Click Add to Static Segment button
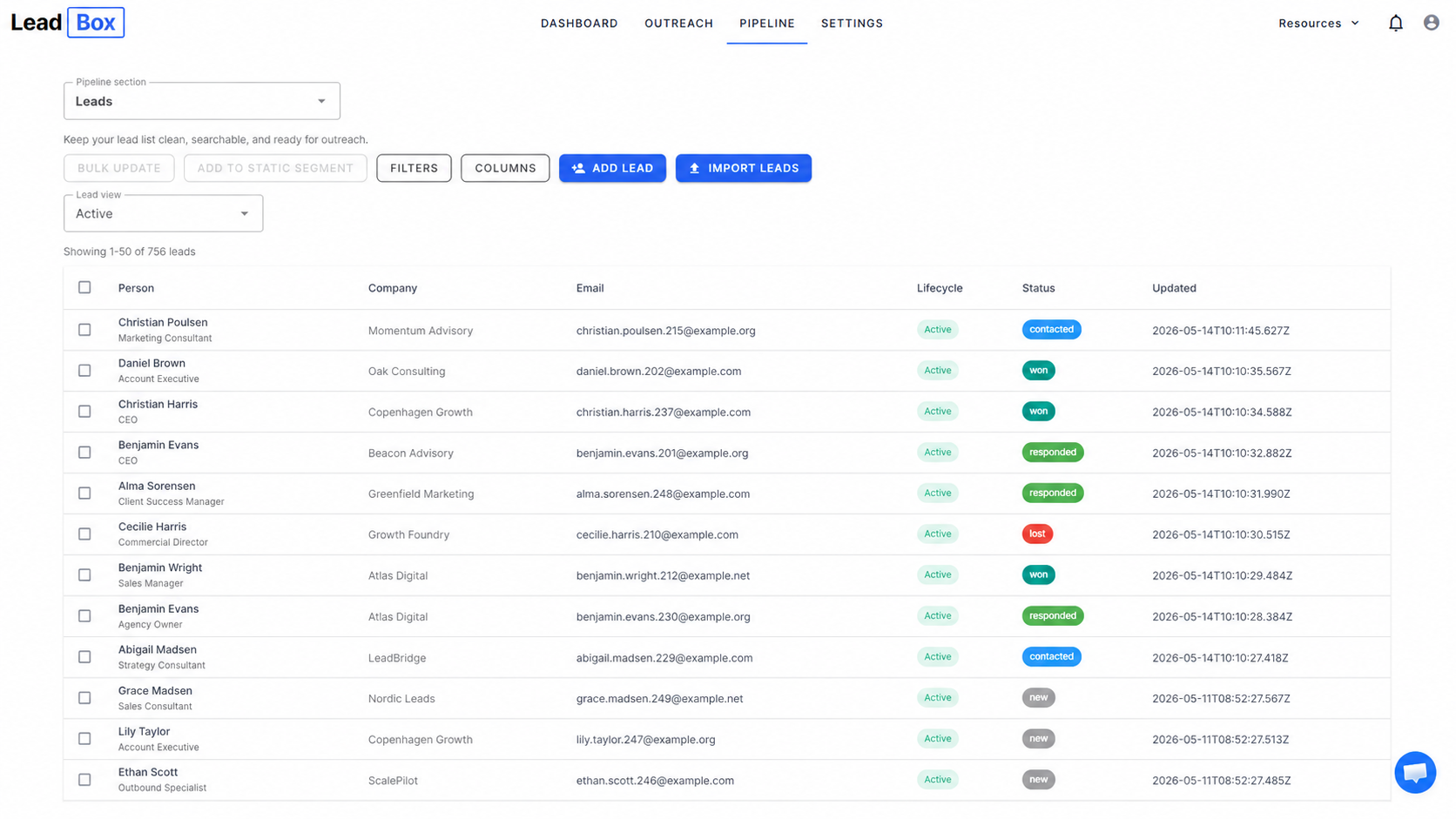The image size is (1456, 819). [x=275, y=168]
